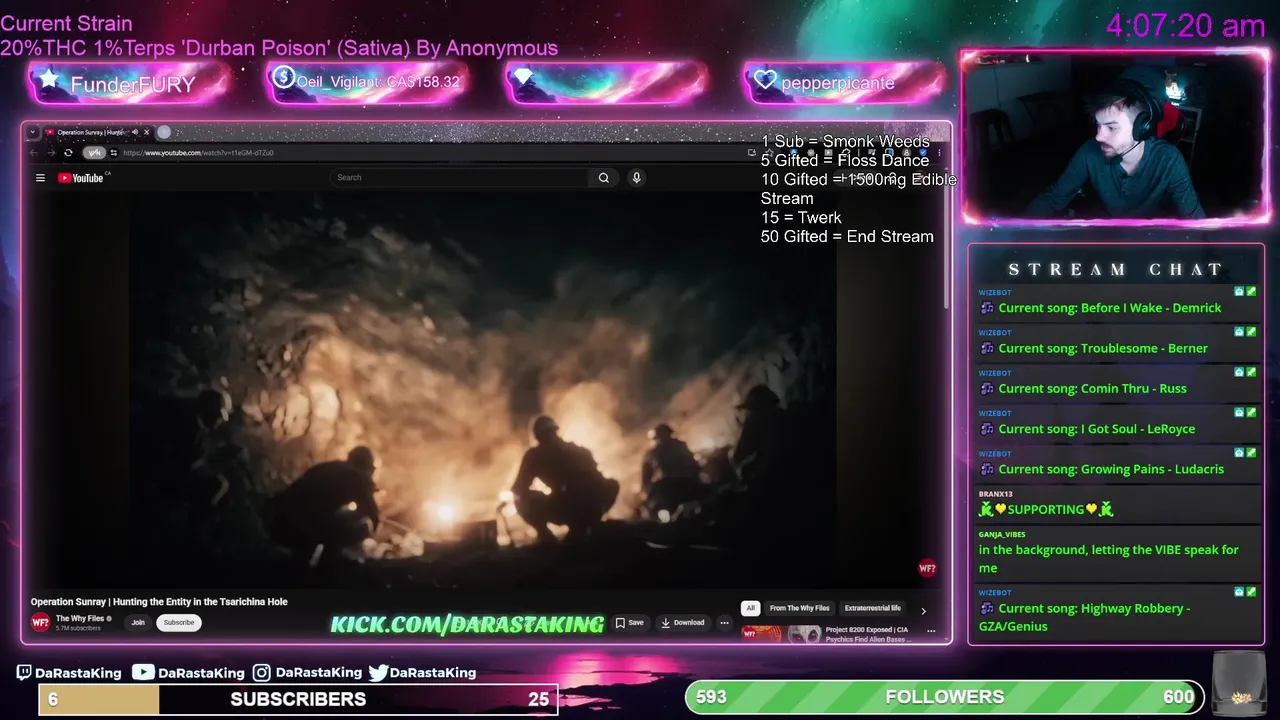Click the YouTube search magnifier button
The image size is (1280, 720).
click(x=603, y=177)
